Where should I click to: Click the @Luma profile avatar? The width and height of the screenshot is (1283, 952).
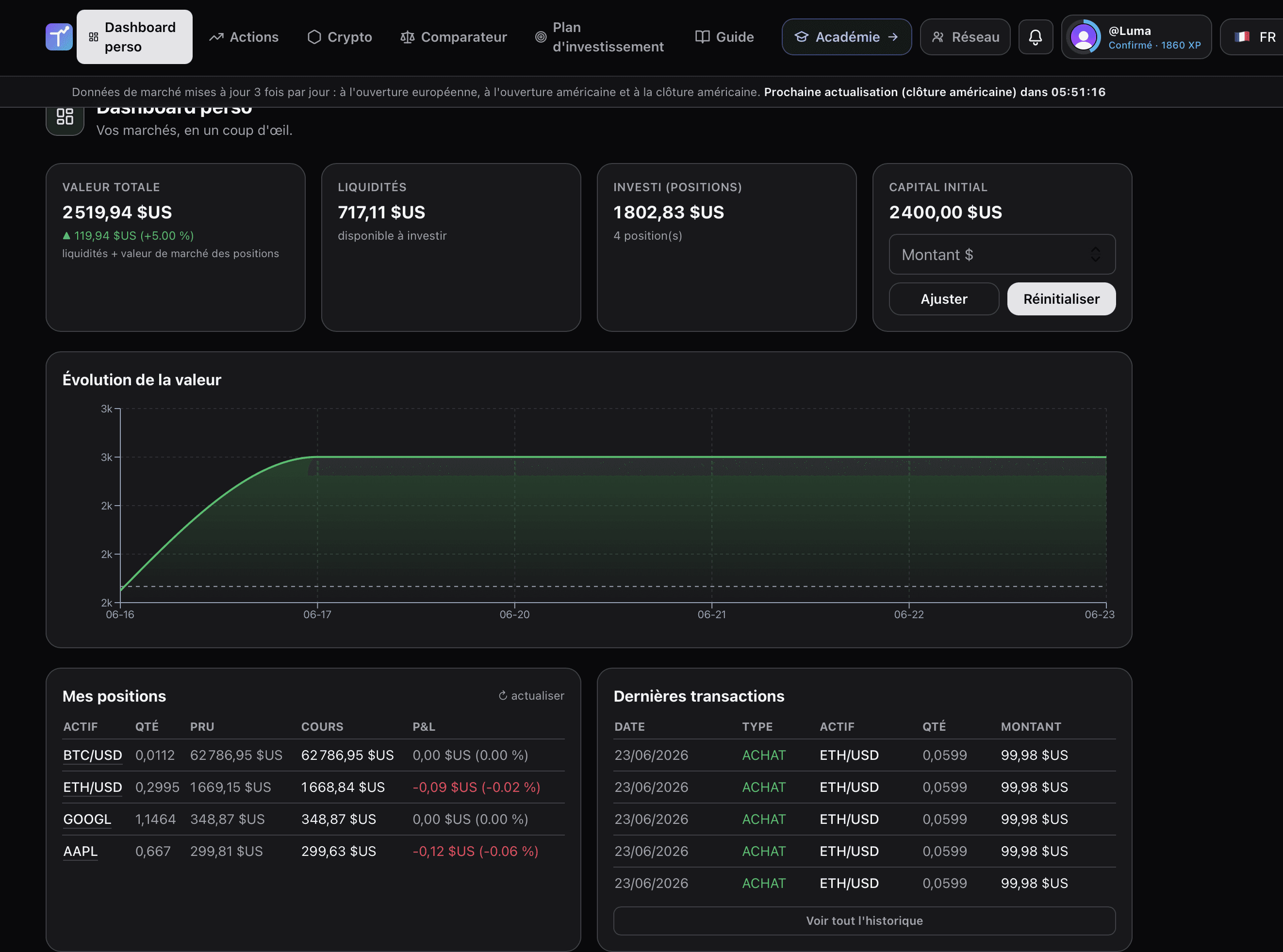[x=1083, y=37]
